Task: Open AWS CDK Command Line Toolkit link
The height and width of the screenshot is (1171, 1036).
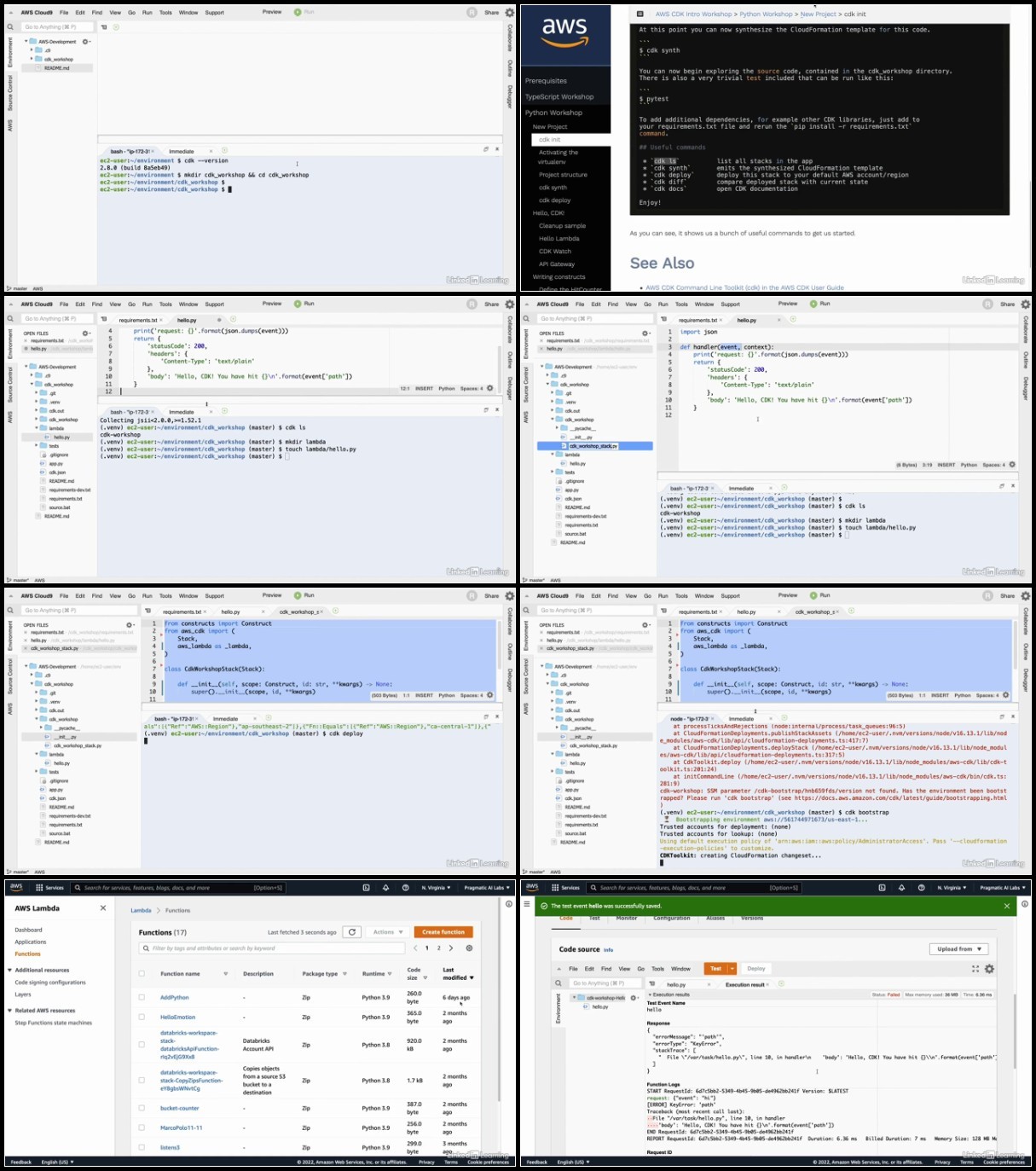Action: [x=744, y=287]
